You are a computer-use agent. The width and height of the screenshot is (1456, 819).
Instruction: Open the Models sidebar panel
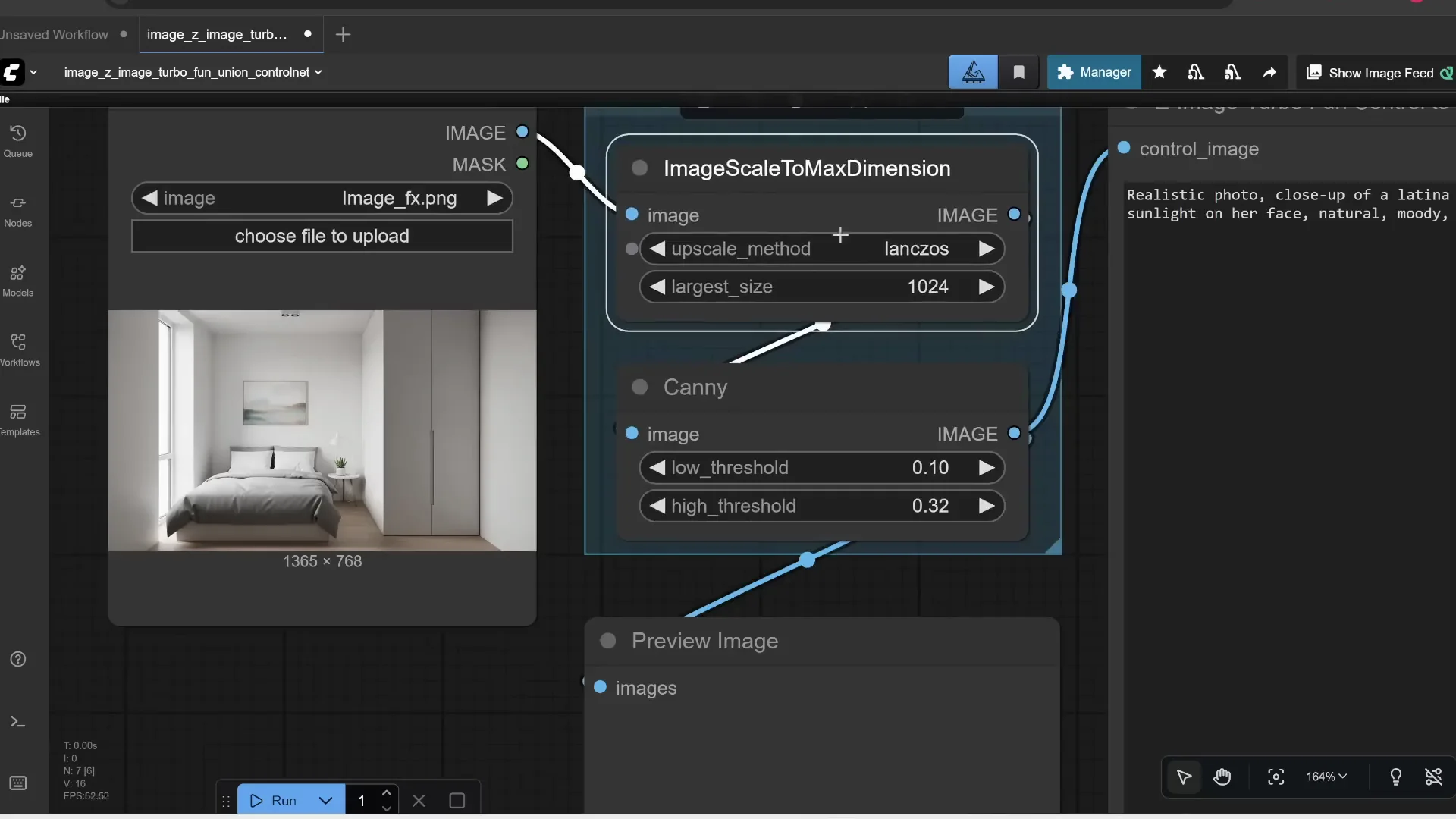click(x=18, y=281)
